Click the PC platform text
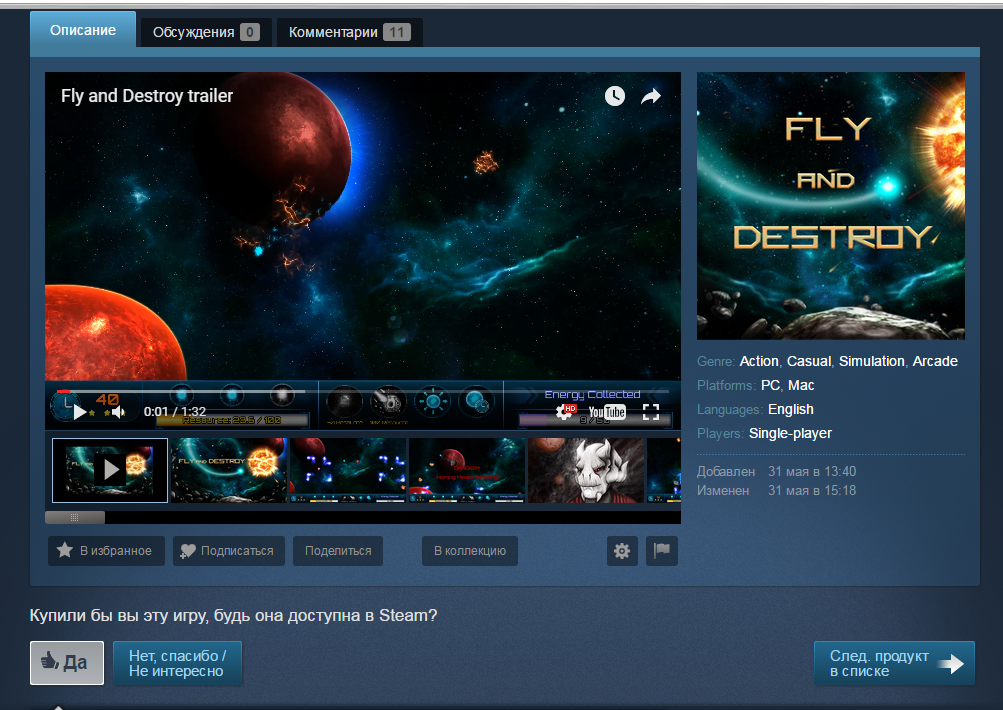Screen dimensions: 1003x710 point(770,386)
